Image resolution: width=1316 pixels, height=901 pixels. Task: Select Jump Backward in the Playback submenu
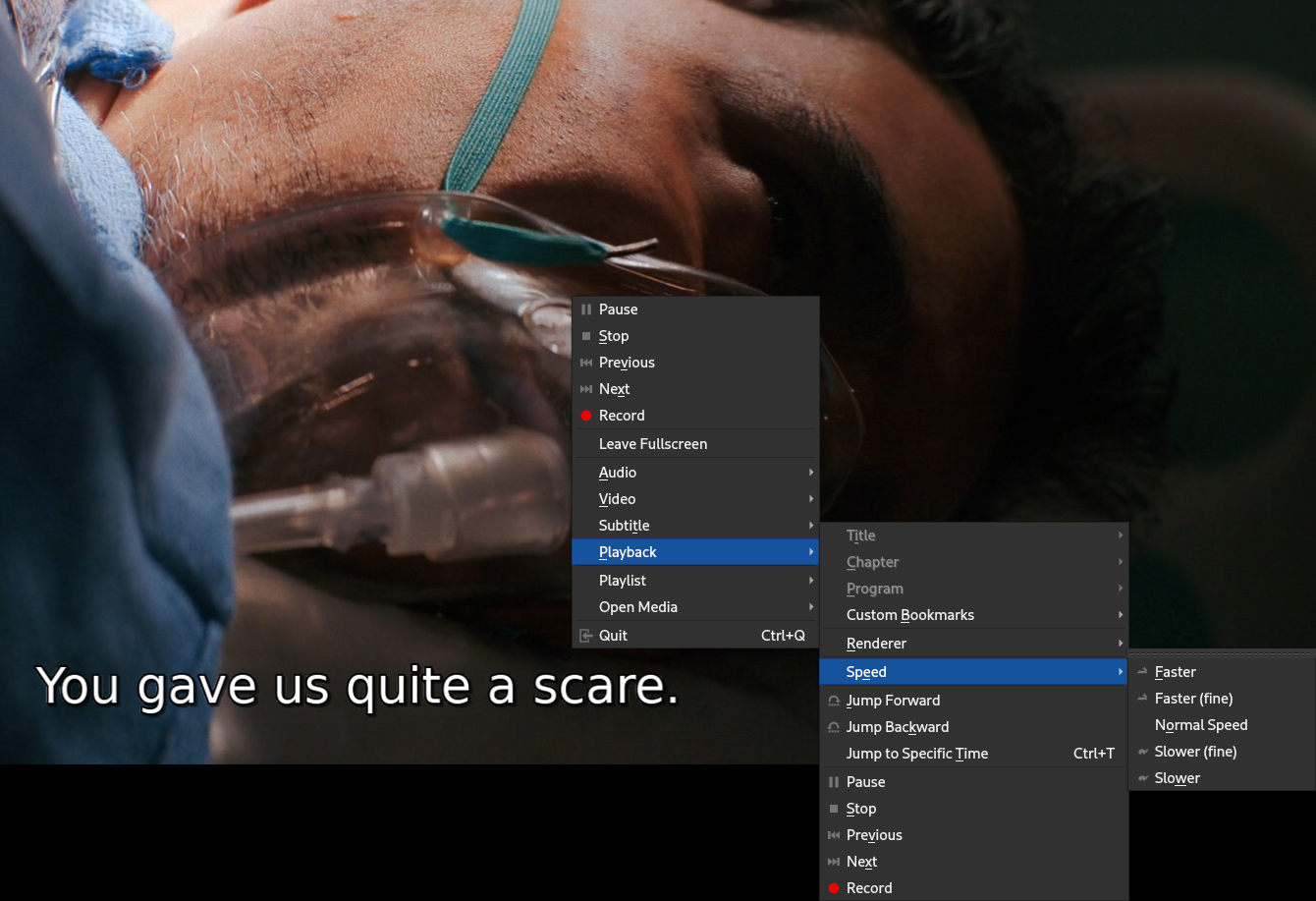974,727
